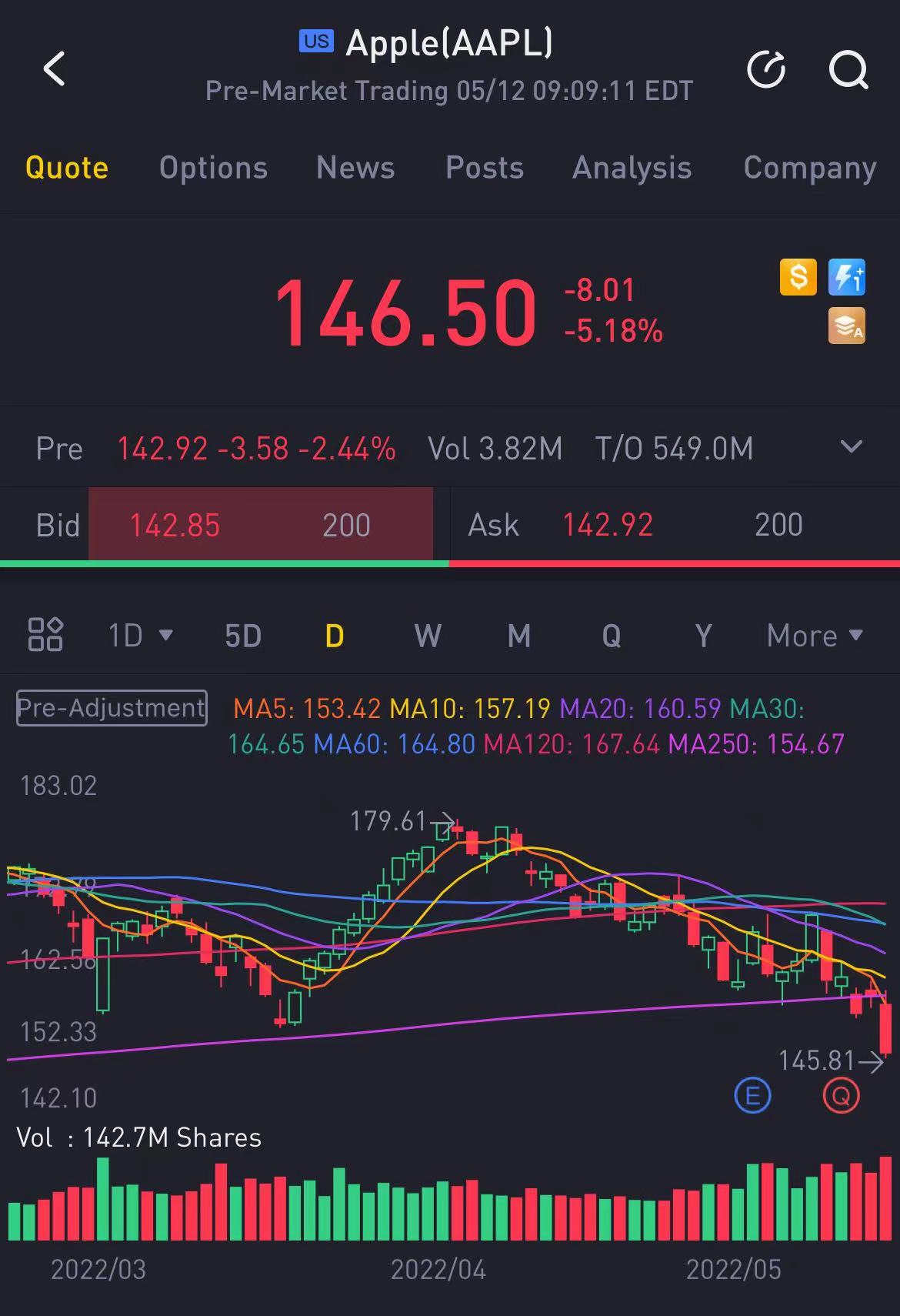Open the Analysis tab
This screenshot has width=900, height=1316.
pos(632,168)
